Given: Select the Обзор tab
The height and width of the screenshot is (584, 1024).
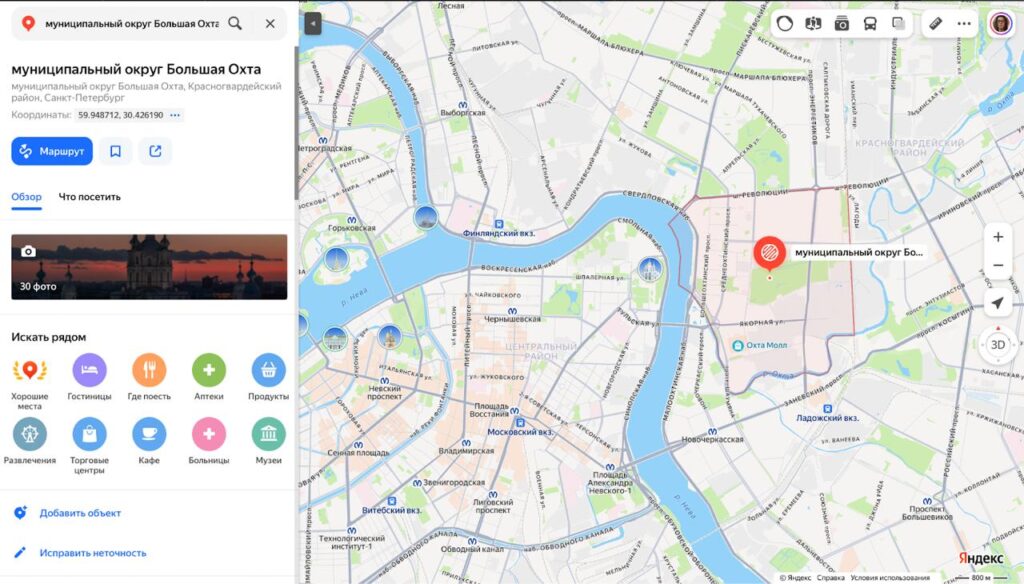Looking at the screenshot, I should point(26,197).
